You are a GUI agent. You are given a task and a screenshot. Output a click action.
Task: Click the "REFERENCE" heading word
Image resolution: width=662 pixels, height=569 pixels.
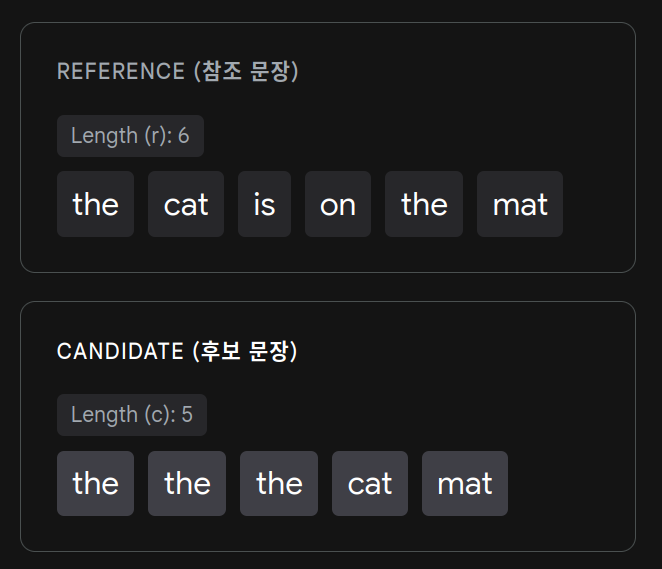[121, 72]
